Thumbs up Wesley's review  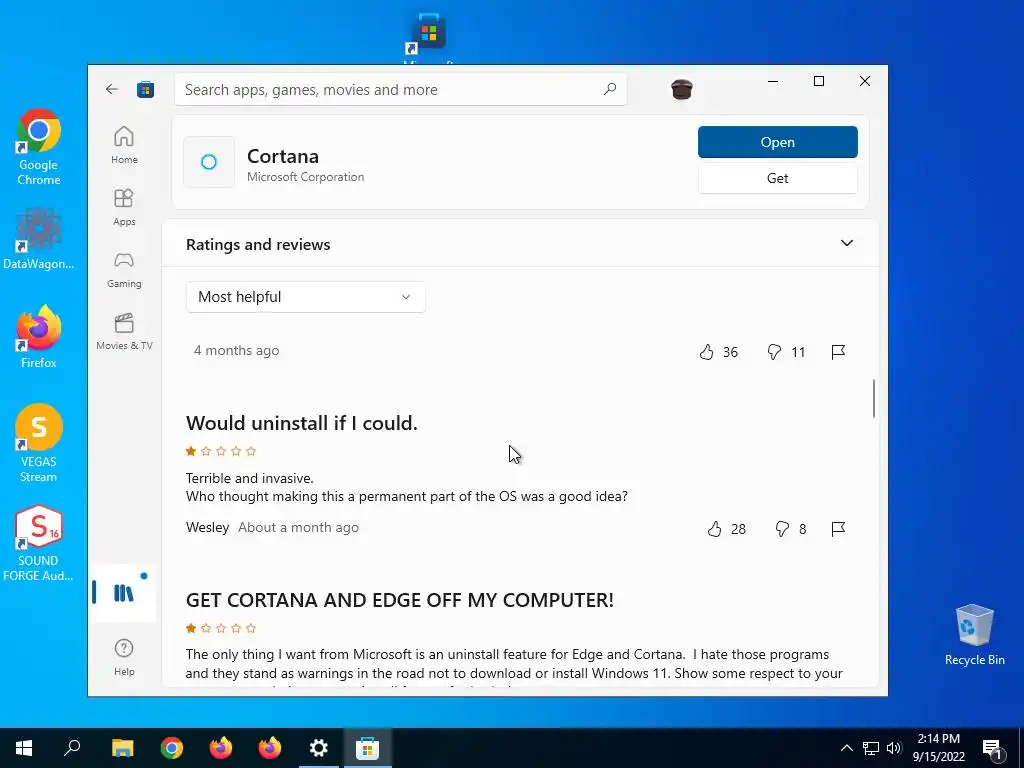[x=726, y=529]
